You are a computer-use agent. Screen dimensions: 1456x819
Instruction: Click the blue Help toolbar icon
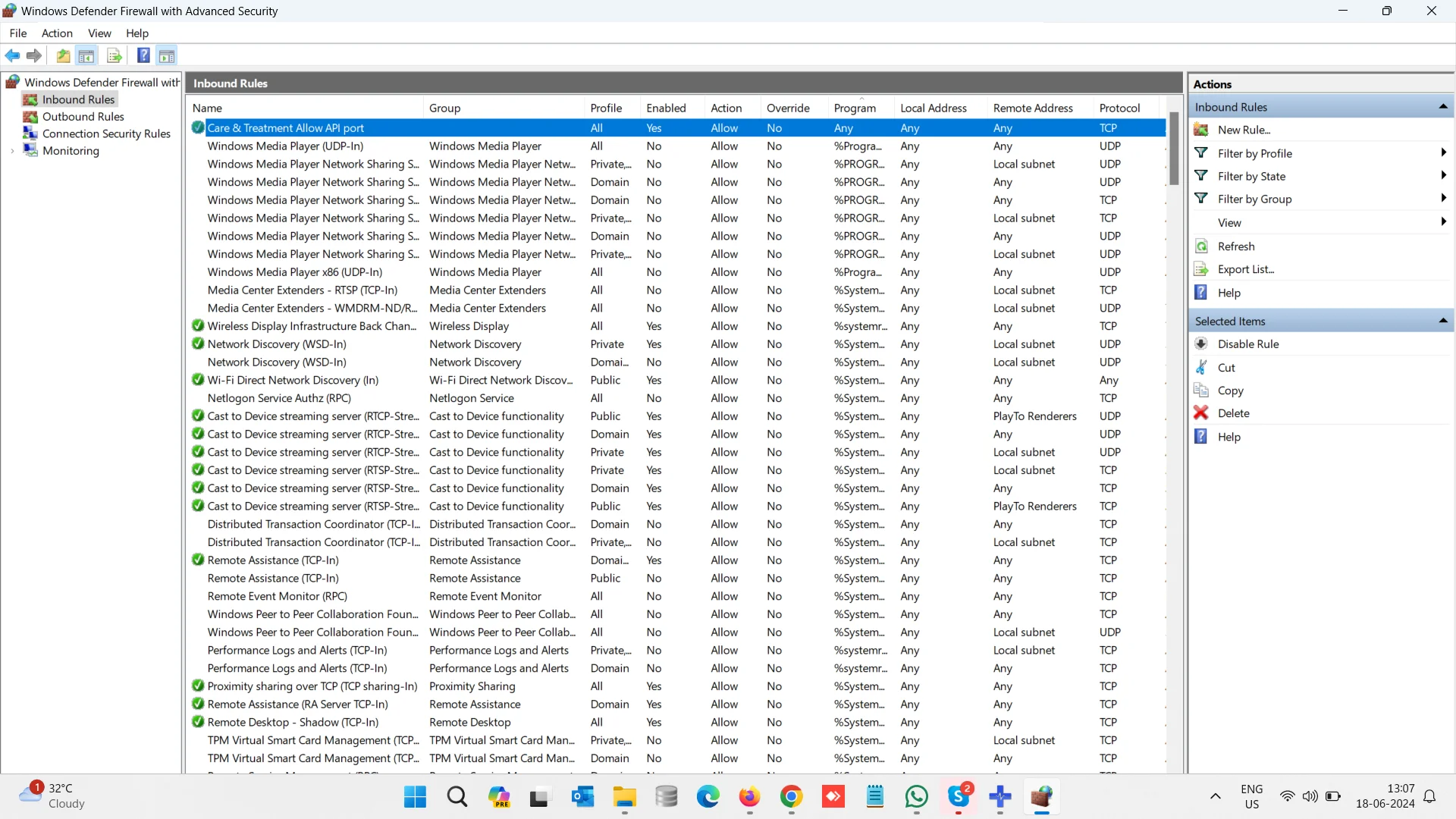(x=143, y=55)
